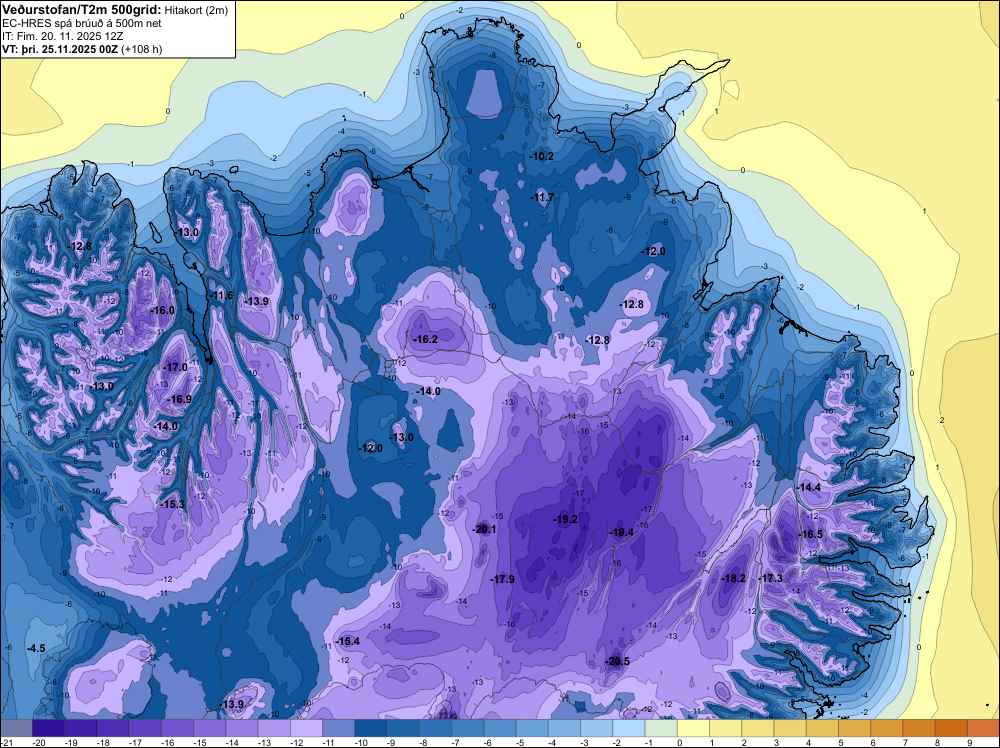This screenshot has width=1000, height=748.
Task: Click pale green legend swatch between -1 and 0
Action: pos(661,728)
